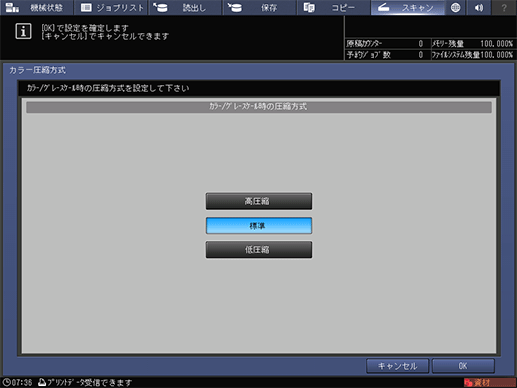Switch to the コピー copy tab
Viewport: 517px width, 388px height.
pyautogui.click(x=334, y=7)
